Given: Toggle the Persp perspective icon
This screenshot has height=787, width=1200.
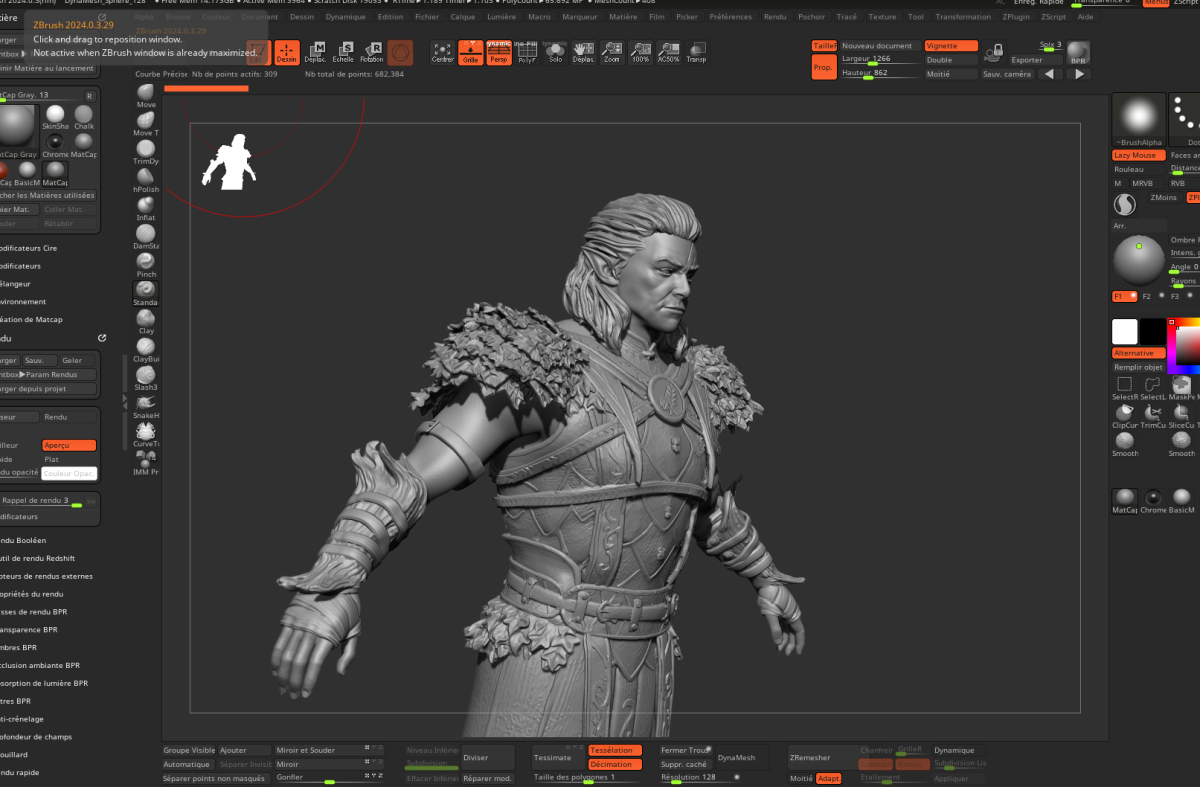Looking at the screenshot, I should pyautogui.click(x=498, y=53).
